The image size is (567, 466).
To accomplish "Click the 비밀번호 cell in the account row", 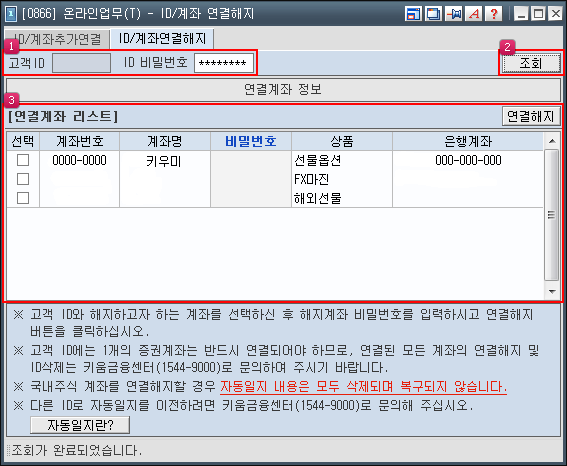I will click(x=251, y=179).
